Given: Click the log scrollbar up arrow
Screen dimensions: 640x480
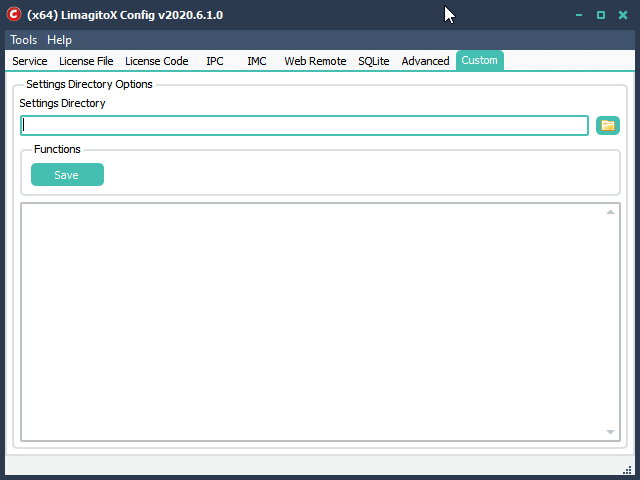Looking at the screenshot, I should [x=610, y=212].
